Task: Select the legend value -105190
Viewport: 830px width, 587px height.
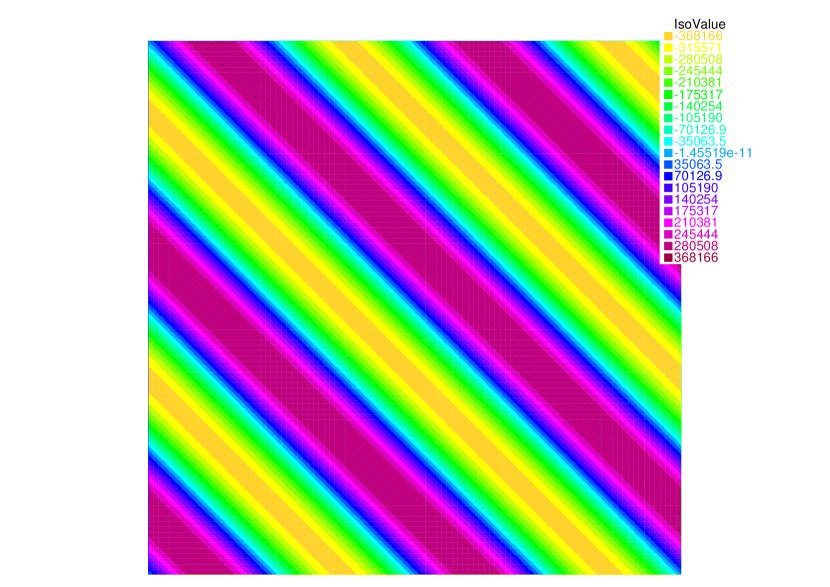Action: pyautogui.click(x=698, y=118)
